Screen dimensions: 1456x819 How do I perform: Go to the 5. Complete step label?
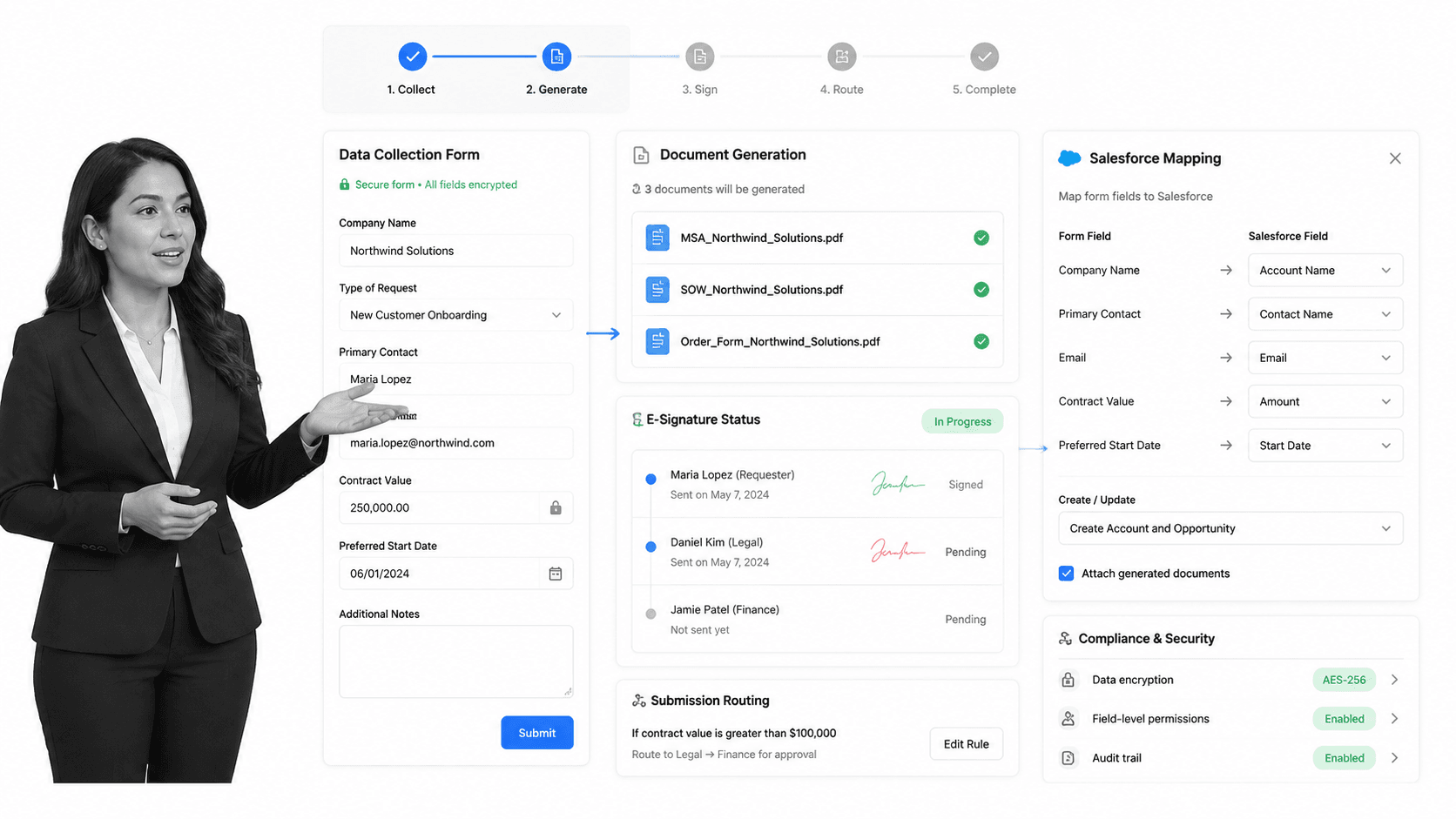pos(984,90)
